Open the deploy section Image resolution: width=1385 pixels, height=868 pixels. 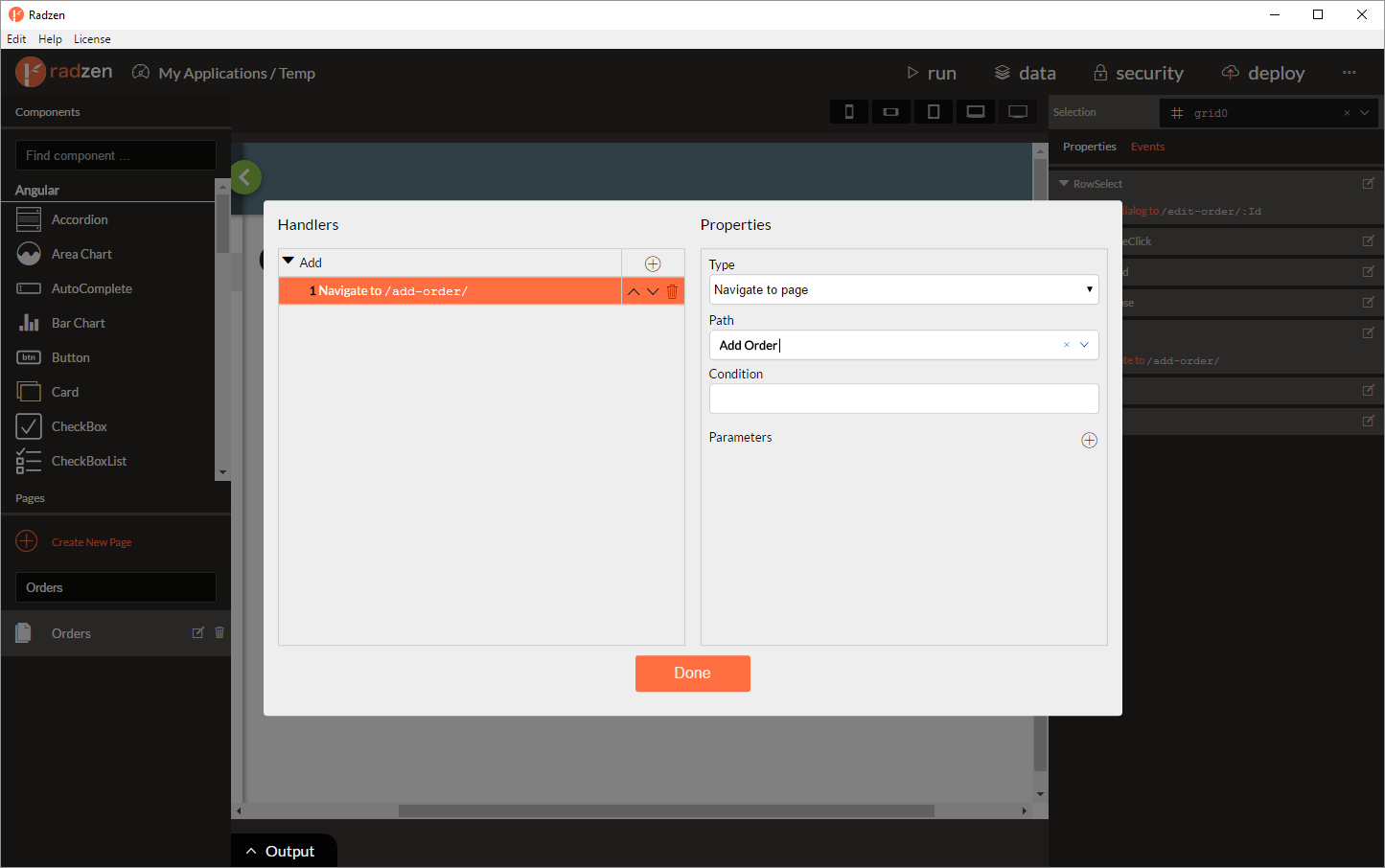(x=1263, y=73)
